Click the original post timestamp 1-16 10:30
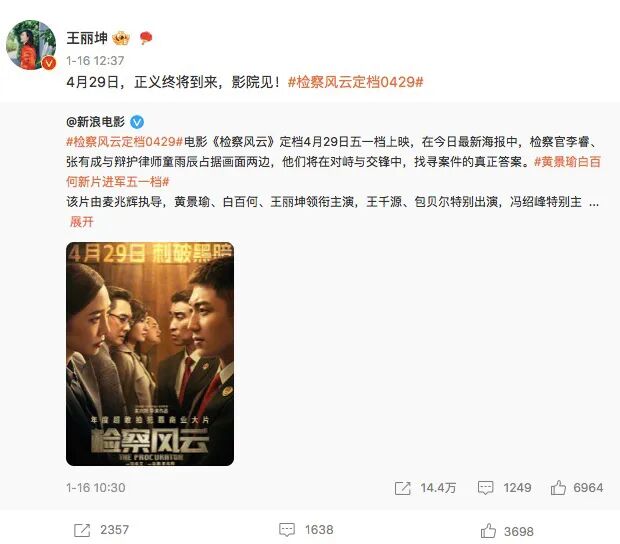This screenshot has width=620, height=544. (x=96, y=488)
